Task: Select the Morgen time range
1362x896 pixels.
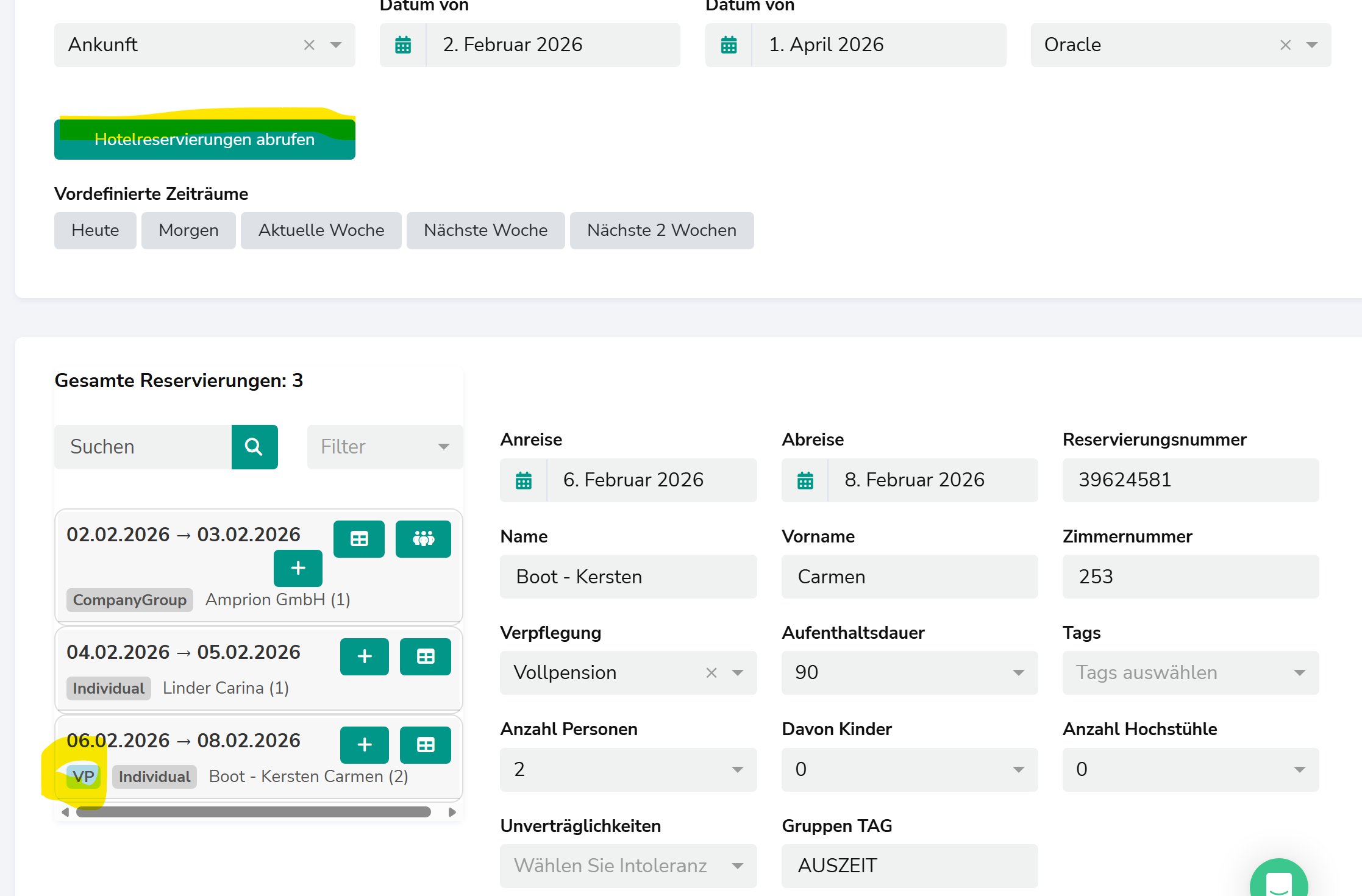Action: tap(188, 230)
